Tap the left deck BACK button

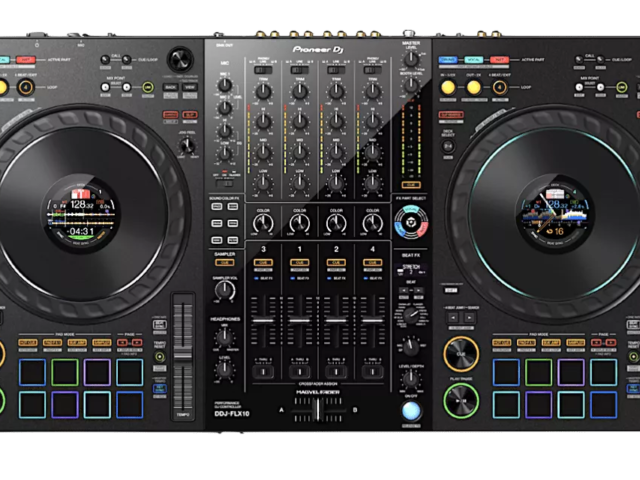click(x=170, y=87)
